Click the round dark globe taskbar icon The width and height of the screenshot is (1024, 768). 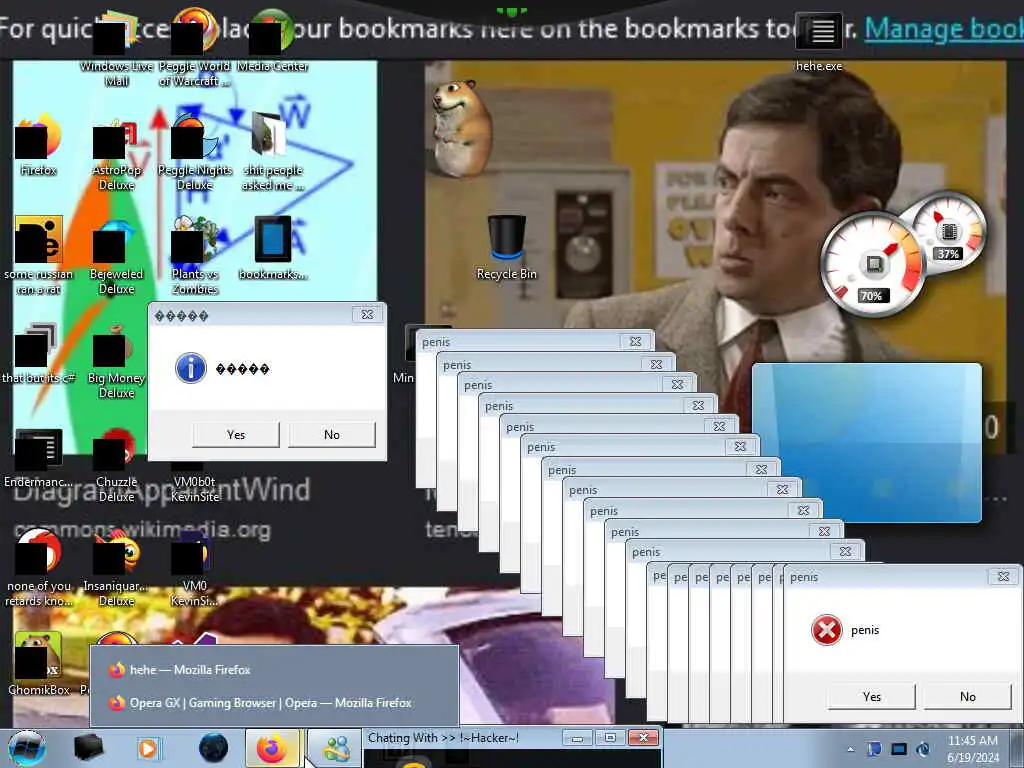tap(213, 748)
